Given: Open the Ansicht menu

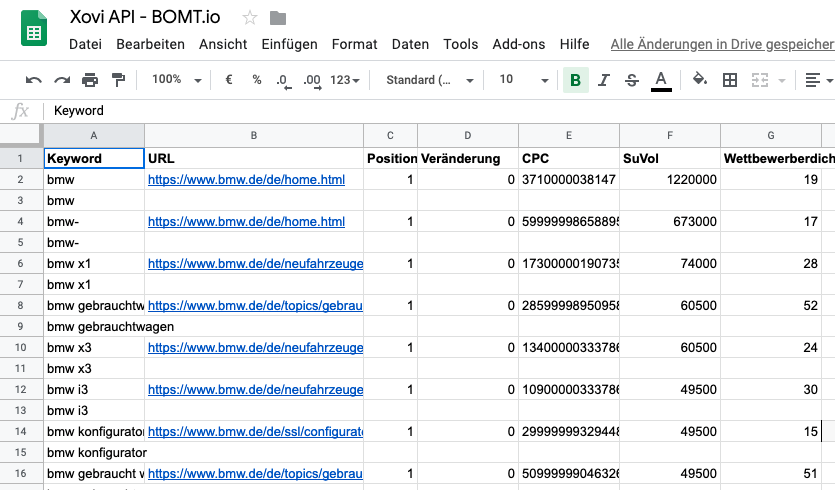Looking at the screenshot, I should click(223, 44).
